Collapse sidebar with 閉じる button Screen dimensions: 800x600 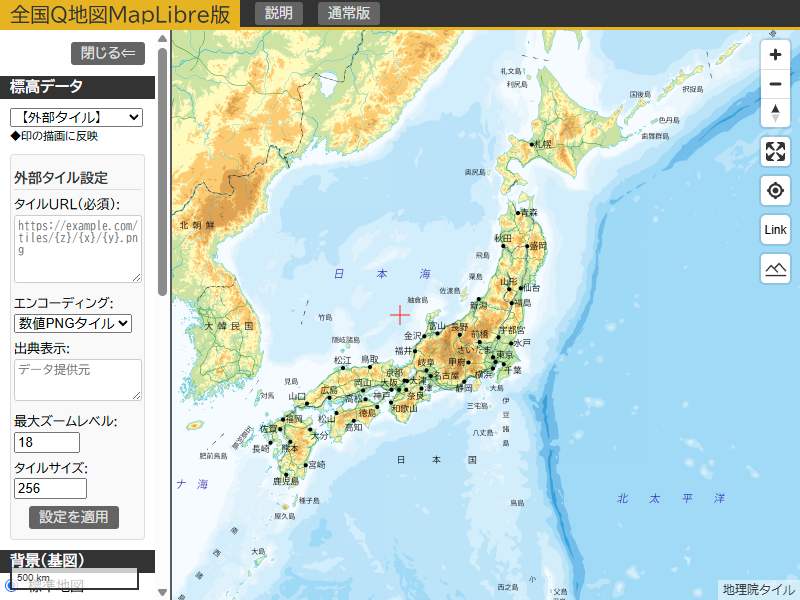point(107,54)
